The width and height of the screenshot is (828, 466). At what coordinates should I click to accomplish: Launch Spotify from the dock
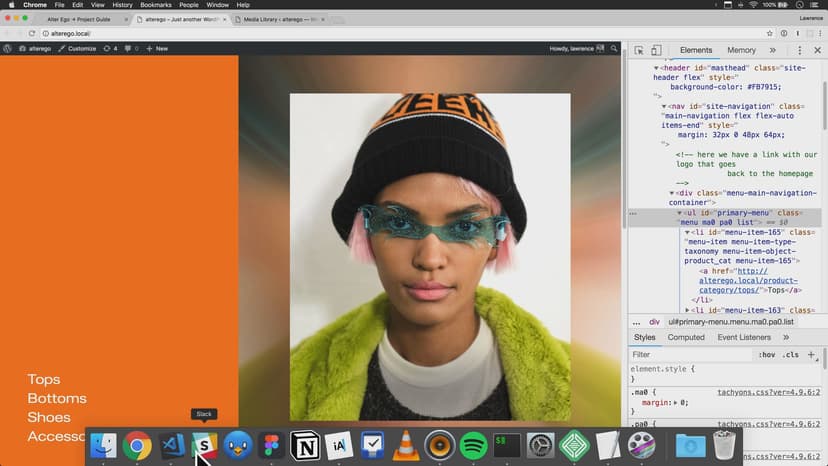[x=474, y=446]
